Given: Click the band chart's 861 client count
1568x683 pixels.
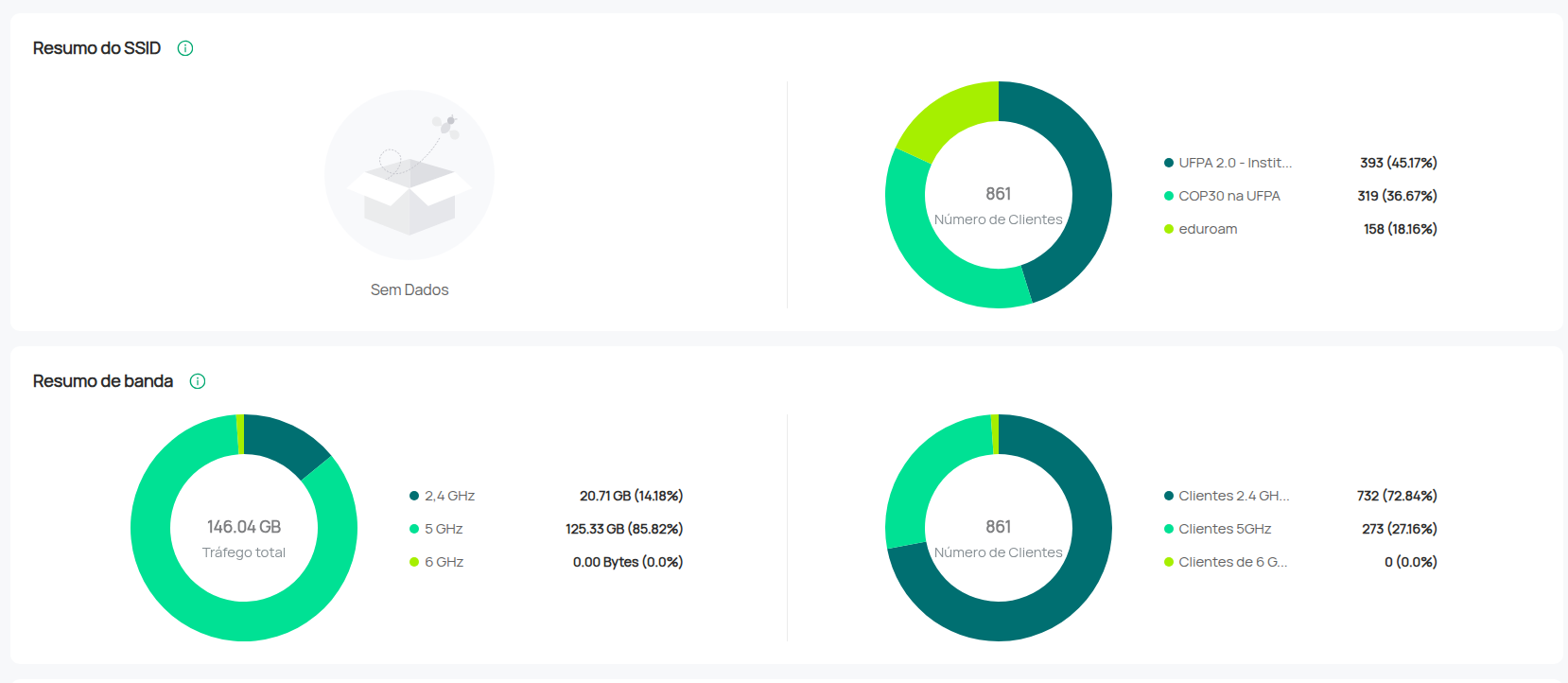Looking at the screenshot, I should click(999, 527).
